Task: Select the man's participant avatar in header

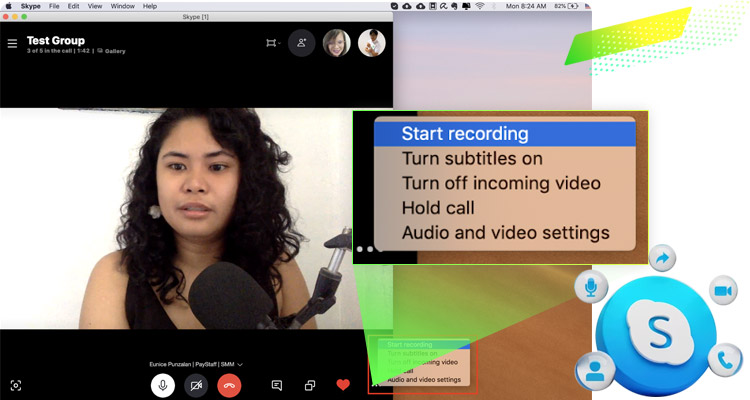Action: pos(372,43)
